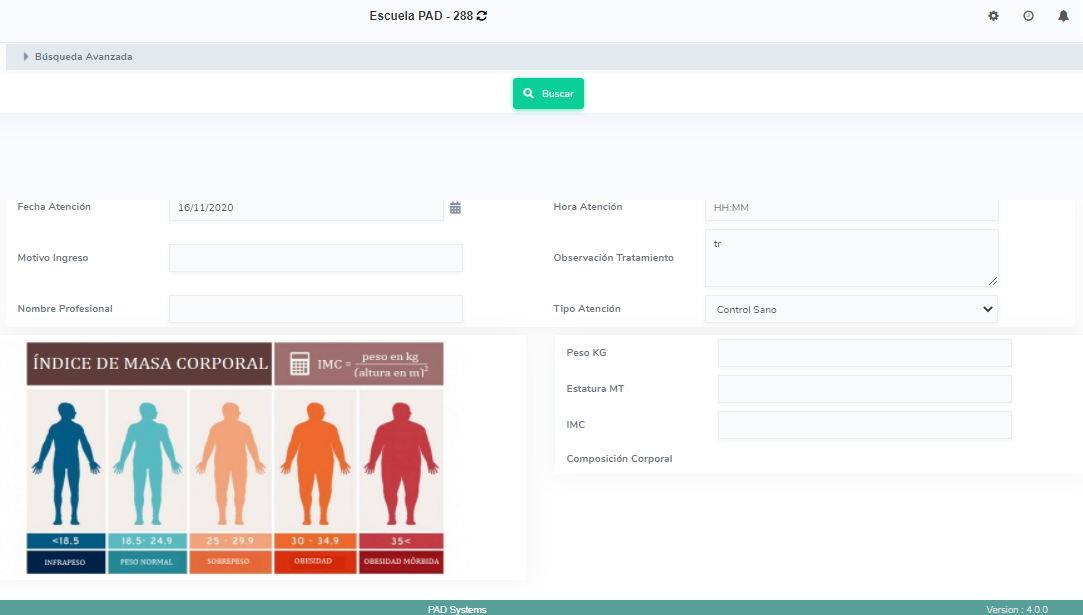Expand the Búsqueda Avanzada panel
1083x615 pixels.
coord(84,57)
